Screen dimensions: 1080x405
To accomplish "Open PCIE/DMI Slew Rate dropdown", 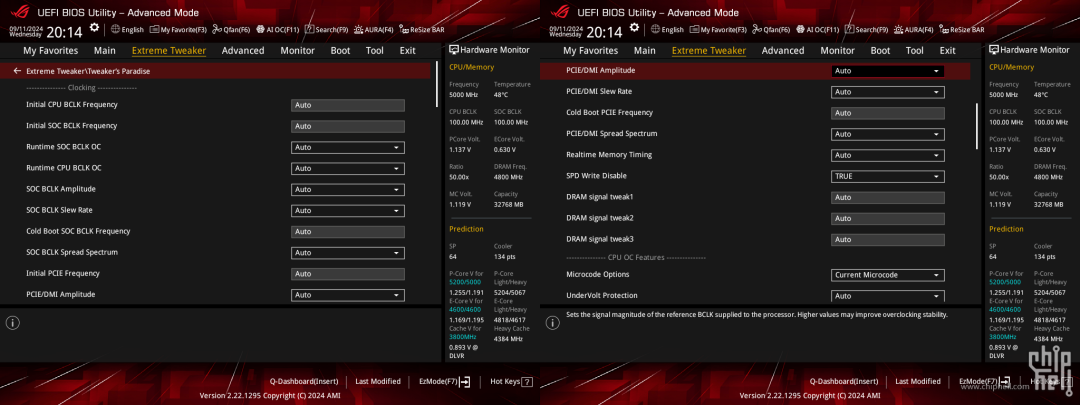I will pyautogui.click(x=888, y=92).
